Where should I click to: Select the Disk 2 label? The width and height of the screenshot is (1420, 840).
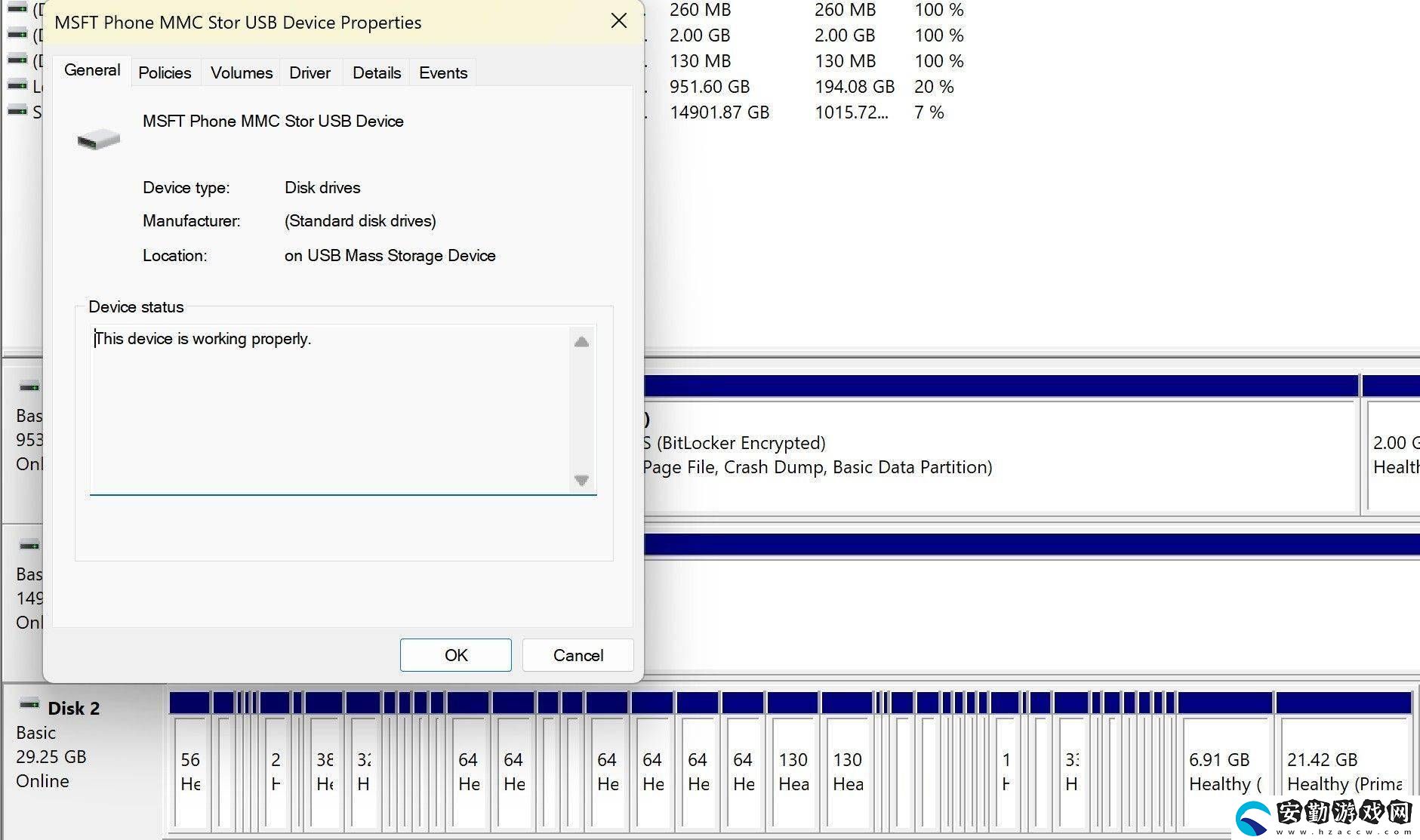[74, 708]
